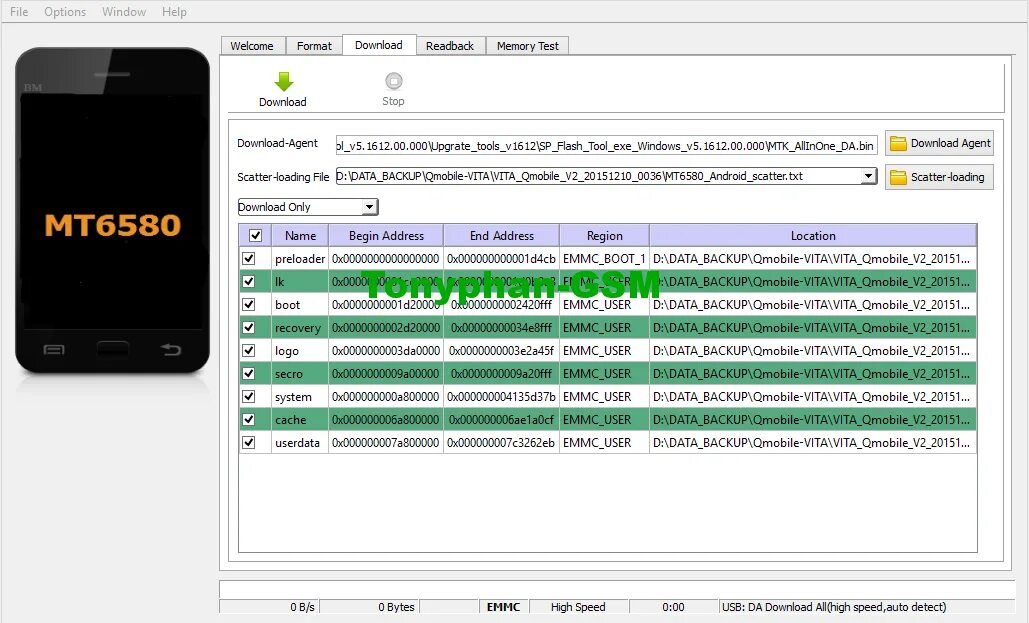Click the Download-Agent path field
This screenshot has height=623, width=1029.
tap(606, 146)
